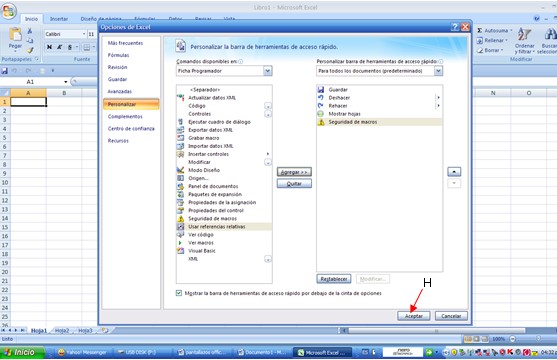
Task: Select Origen... command icon
Action: click(180, 178)
